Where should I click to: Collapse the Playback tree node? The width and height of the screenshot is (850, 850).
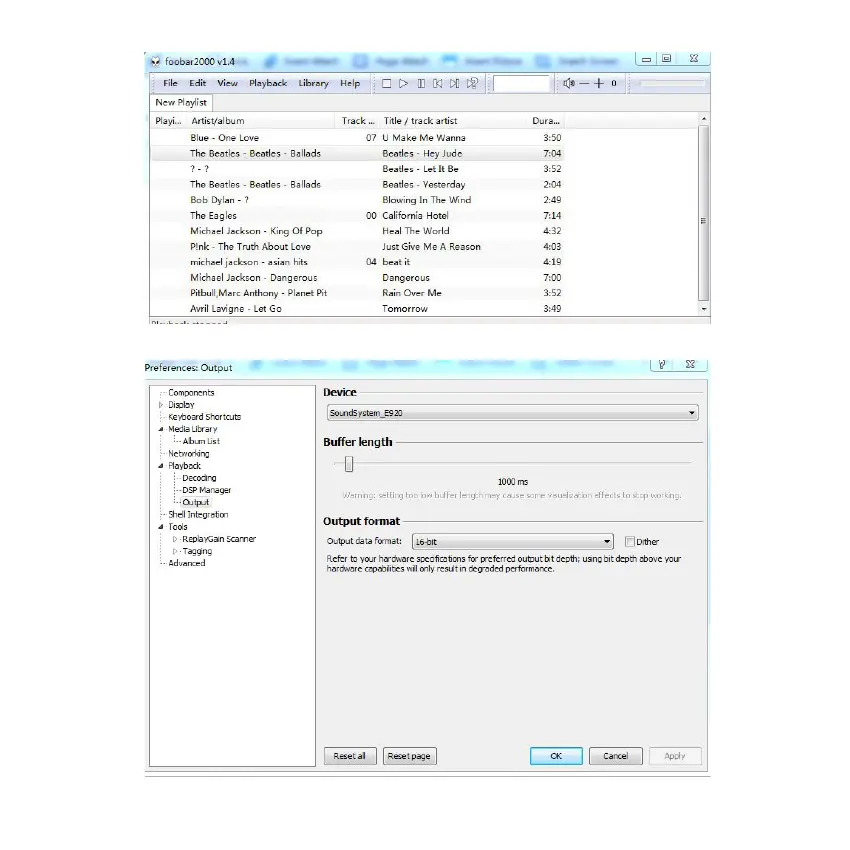click(x=161, y=466)
